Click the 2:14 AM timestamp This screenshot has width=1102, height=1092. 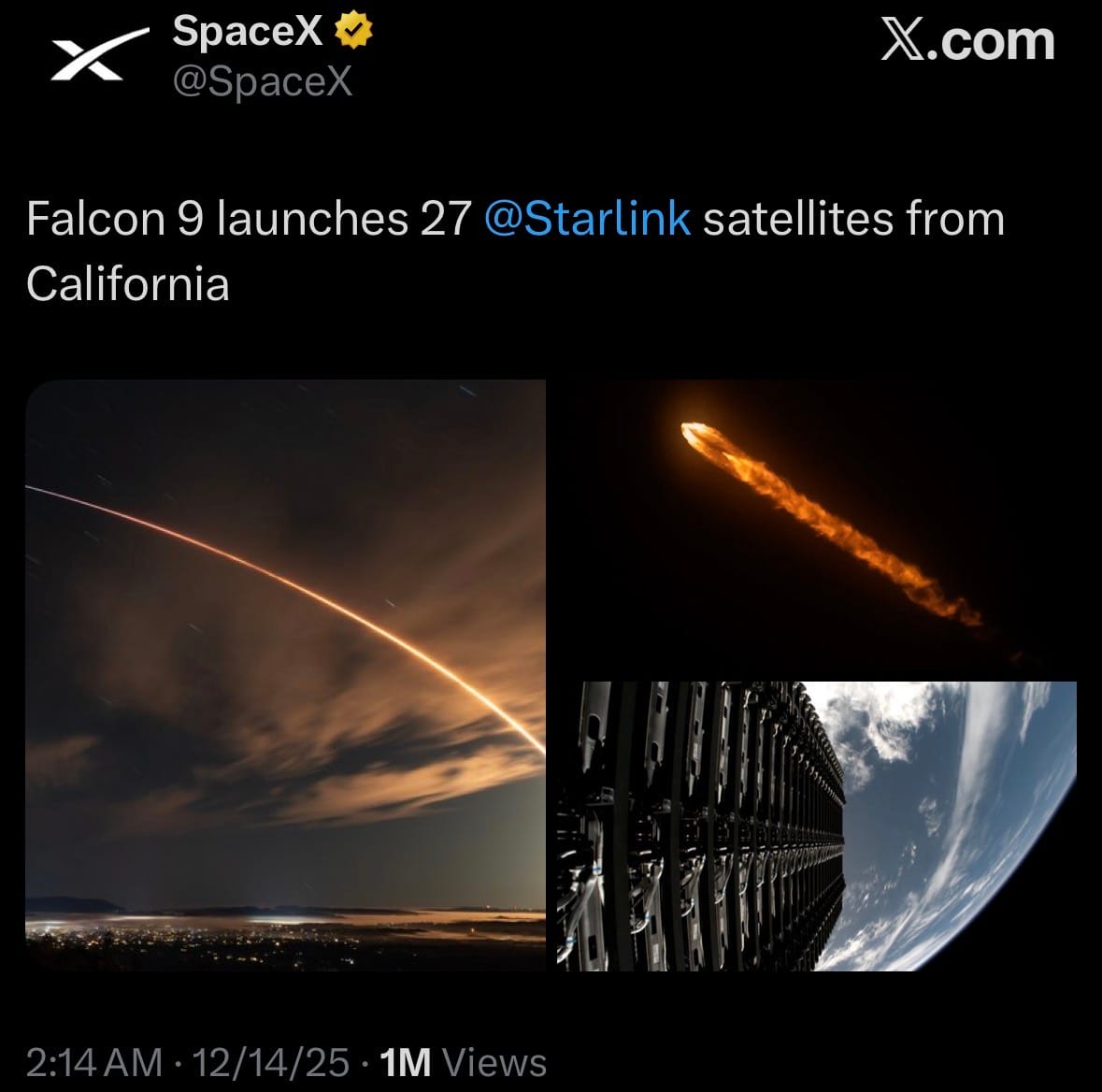94,1063
